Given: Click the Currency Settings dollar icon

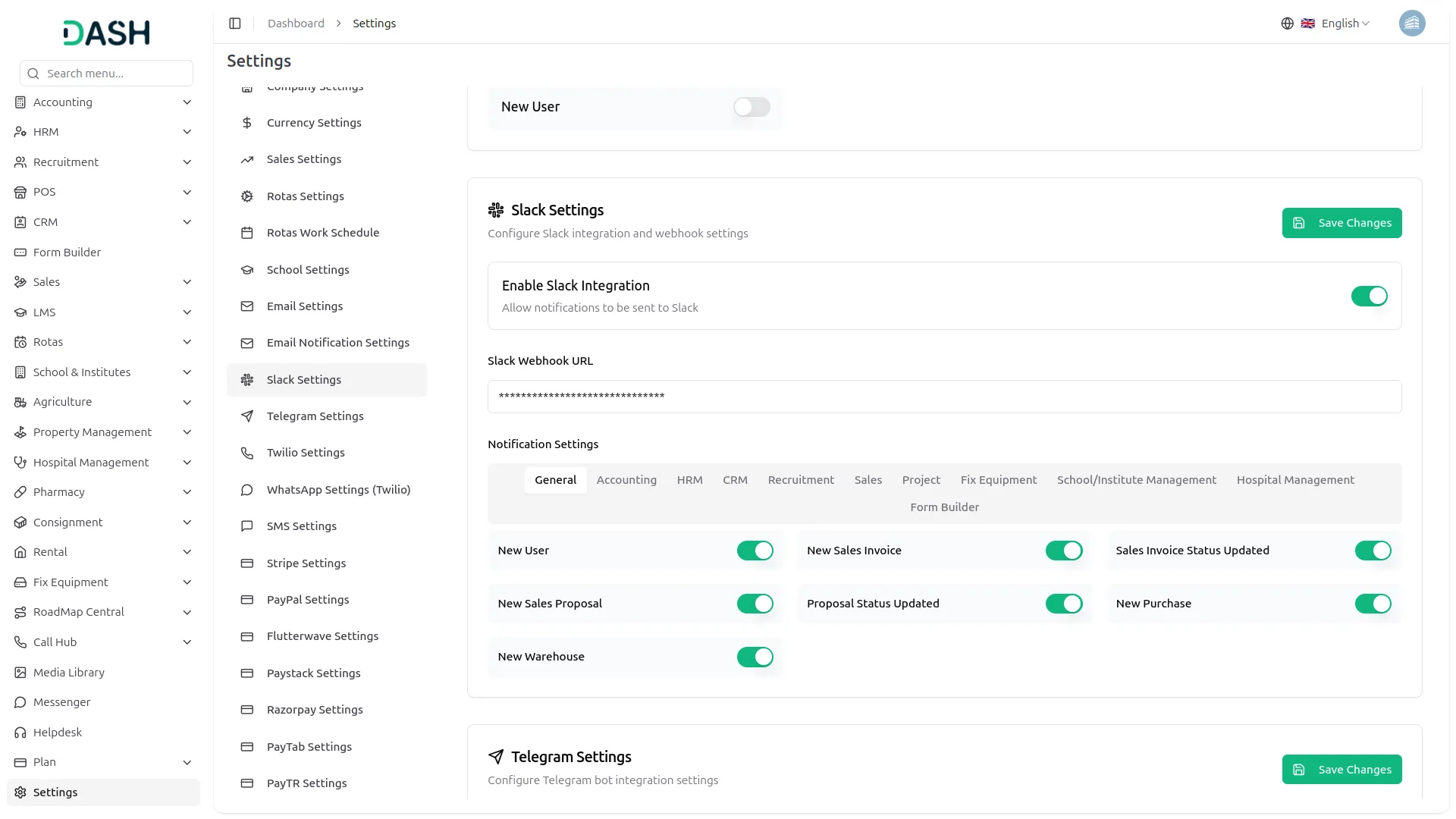Looking at the screenshot, I should [x=247, y=122].
